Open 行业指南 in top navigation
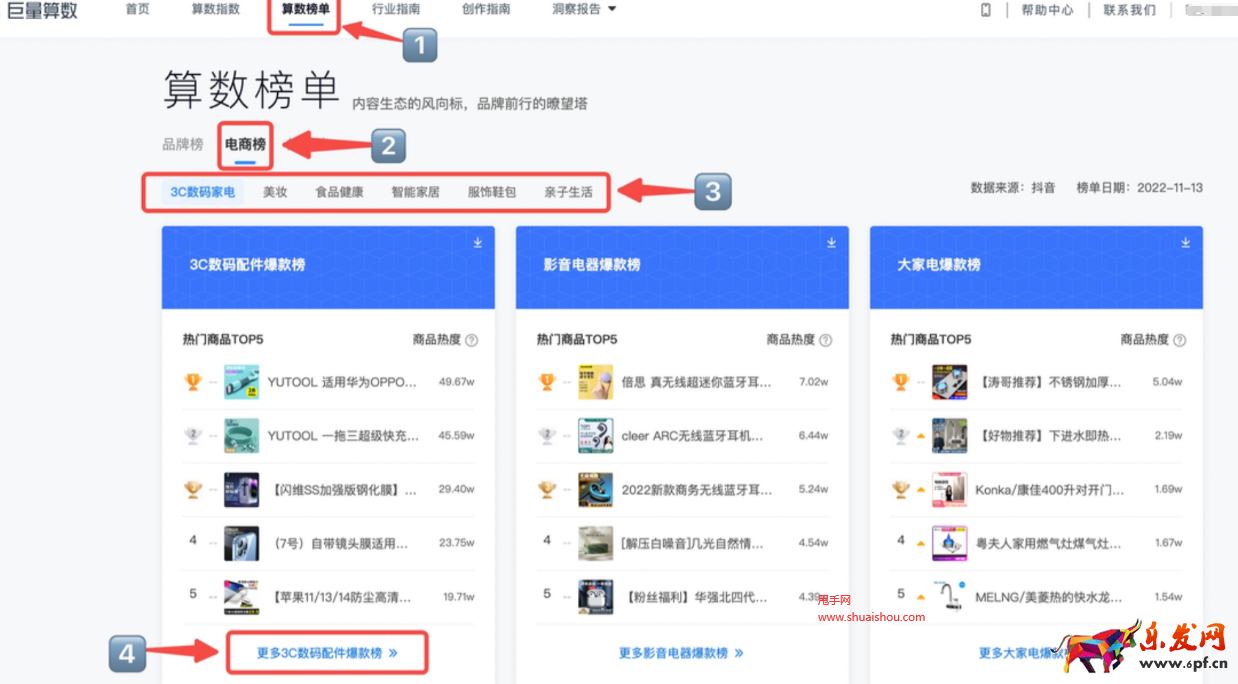Screen dimensions: 1238x684 396,9
